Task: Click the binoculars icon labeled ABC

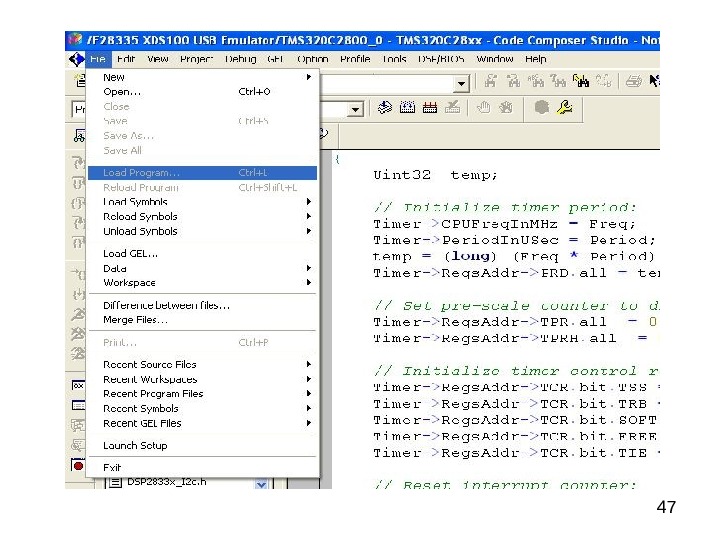Action: (535, 81)
